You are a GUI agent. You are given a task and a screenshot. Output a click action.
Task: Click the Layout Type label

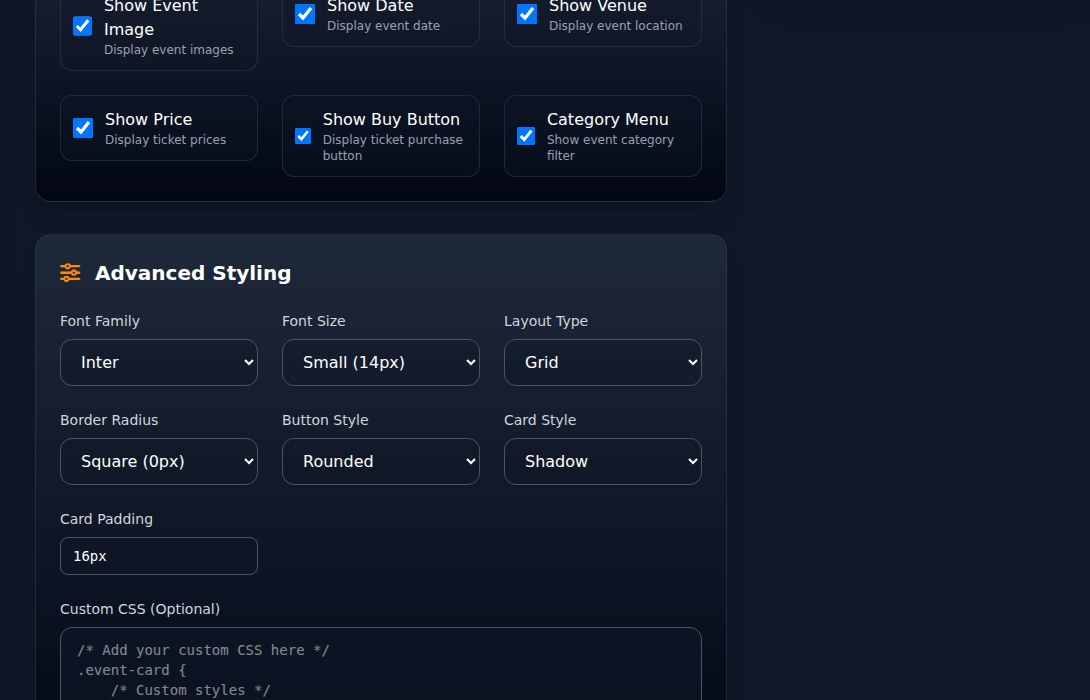(546, 321)
